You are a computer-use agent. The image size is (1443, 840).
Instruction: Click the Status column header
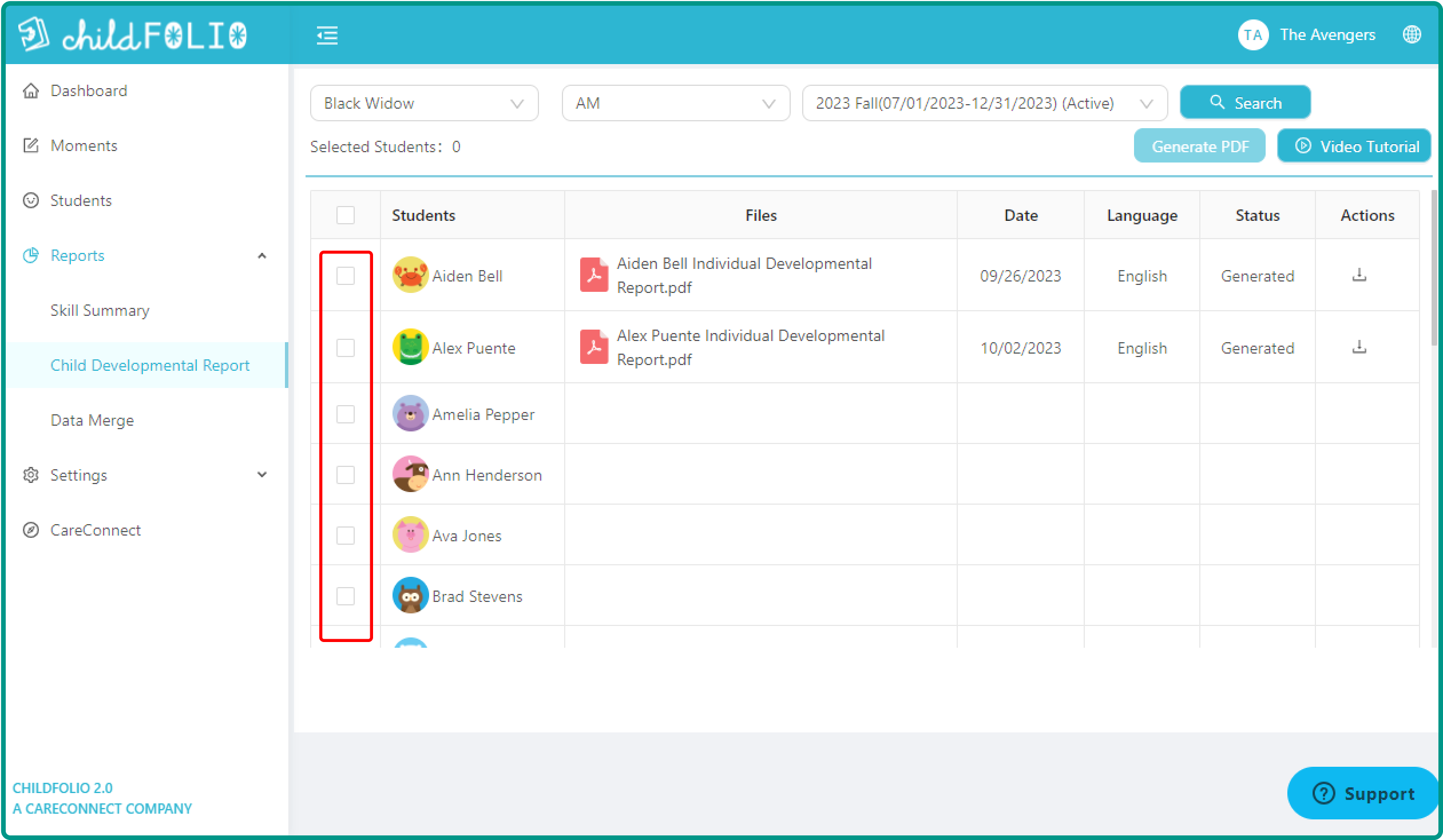(1258, 215)
